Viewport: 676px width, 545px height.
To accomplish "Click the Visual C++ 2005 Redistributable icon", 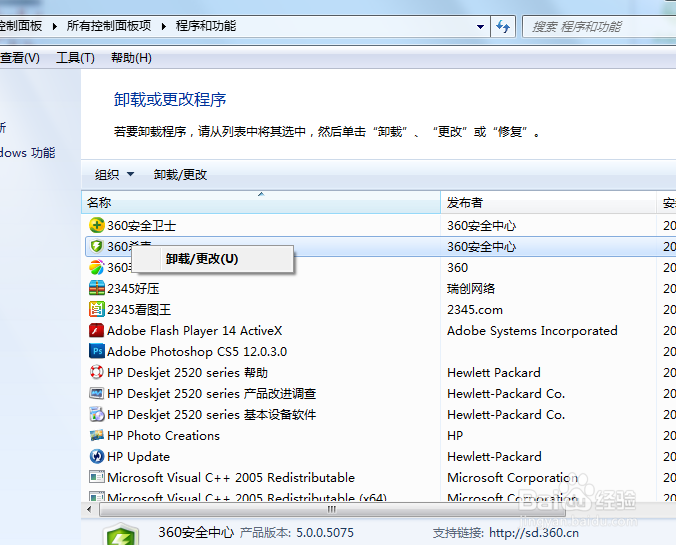I will click(x=97, y=477).
